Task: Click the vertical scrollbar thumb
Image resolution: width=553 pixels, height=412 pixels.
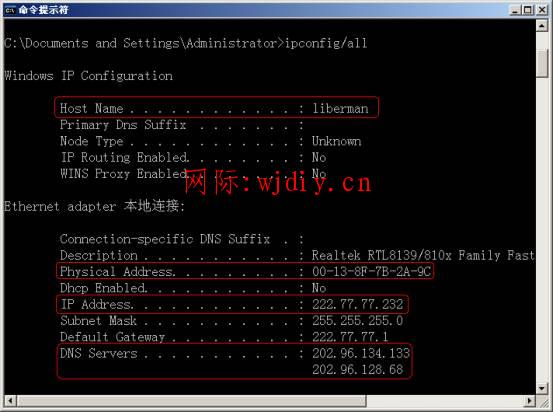Action: coord(542,63)
